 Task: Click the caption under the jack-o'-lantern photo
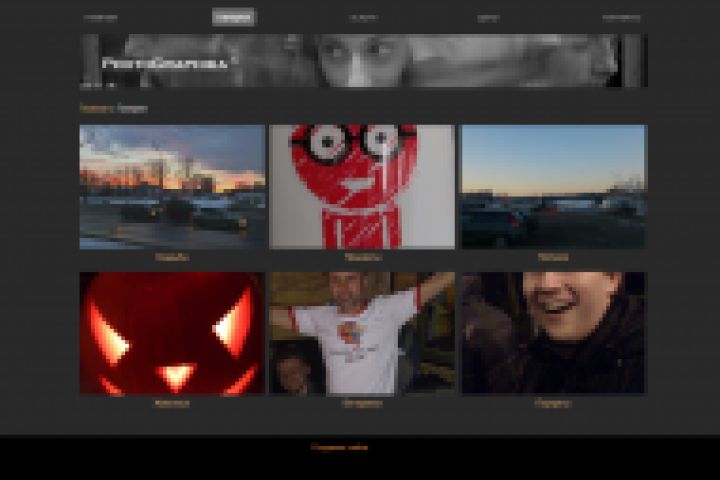[172, 404]
